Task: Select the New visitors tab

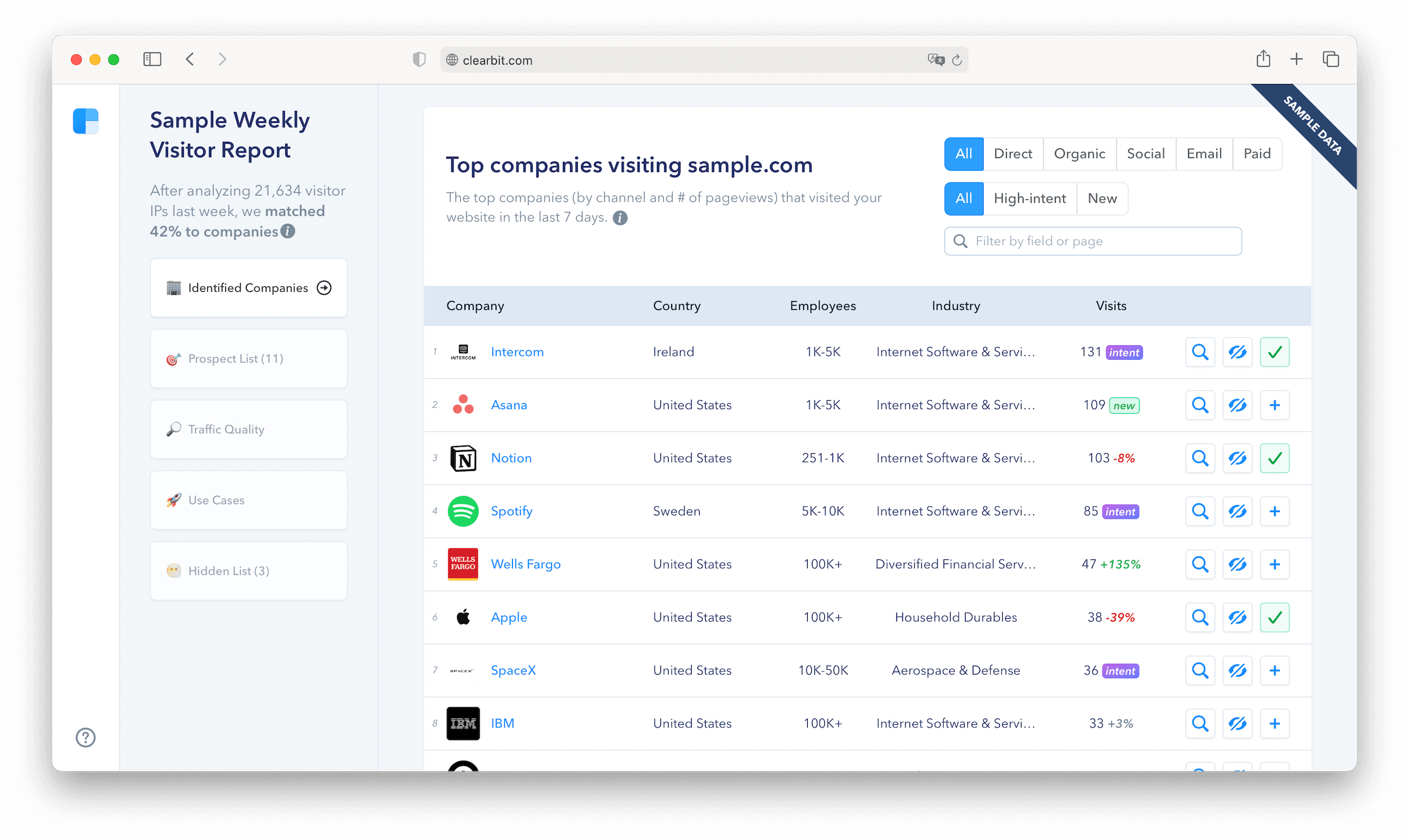Action: click(x=1102, y=198)
